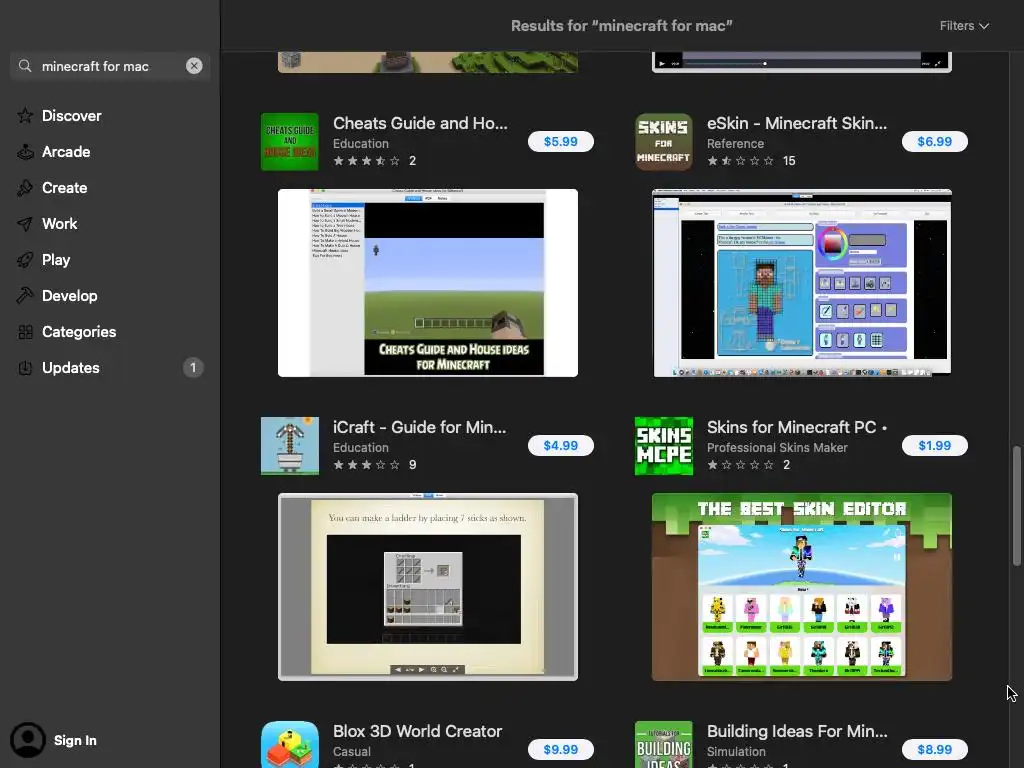Click the iCraft star rating with 9 reviews

(x=366, y=465)
